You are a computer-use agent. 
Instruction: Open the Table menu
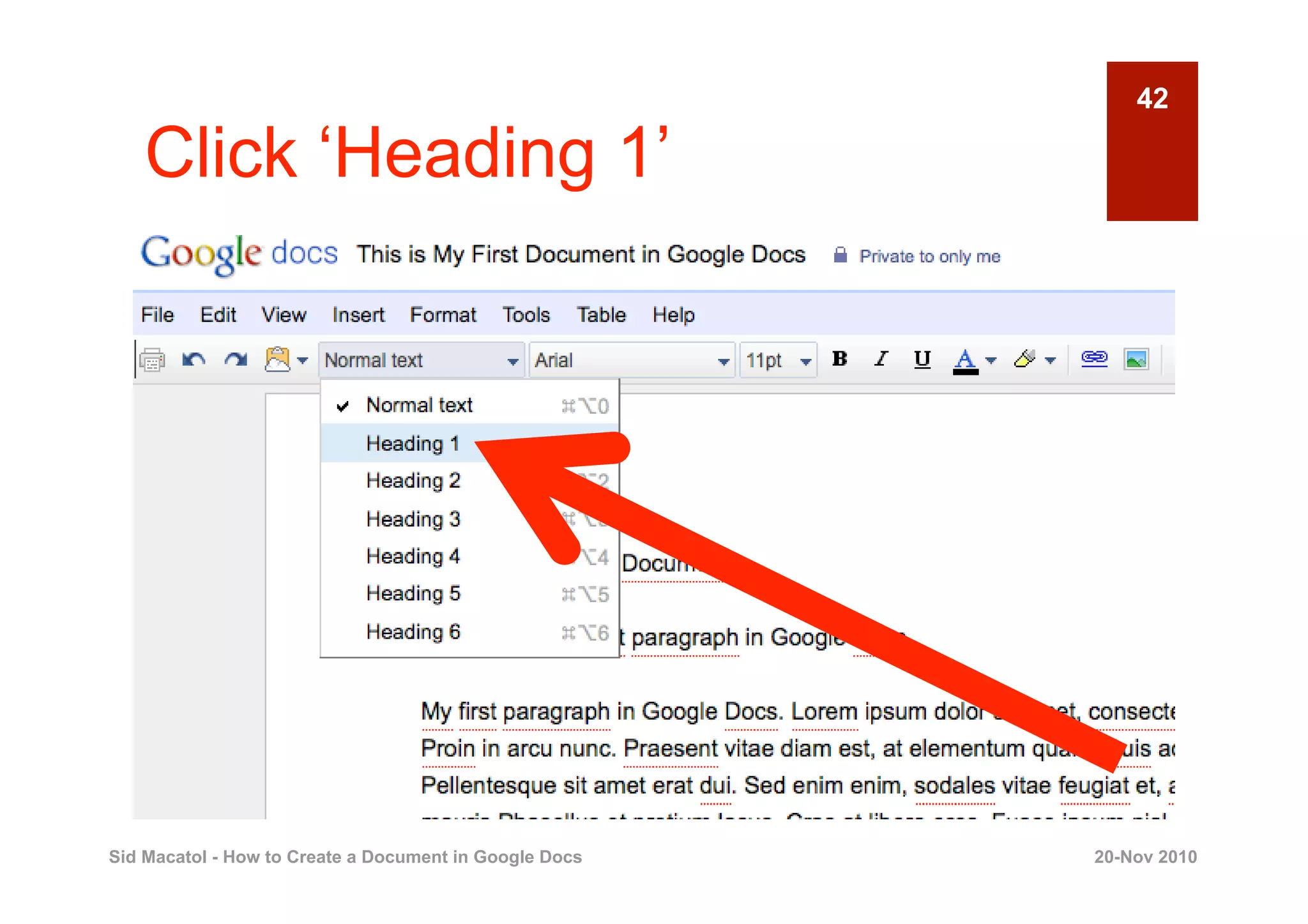click(x=601, y=315)
